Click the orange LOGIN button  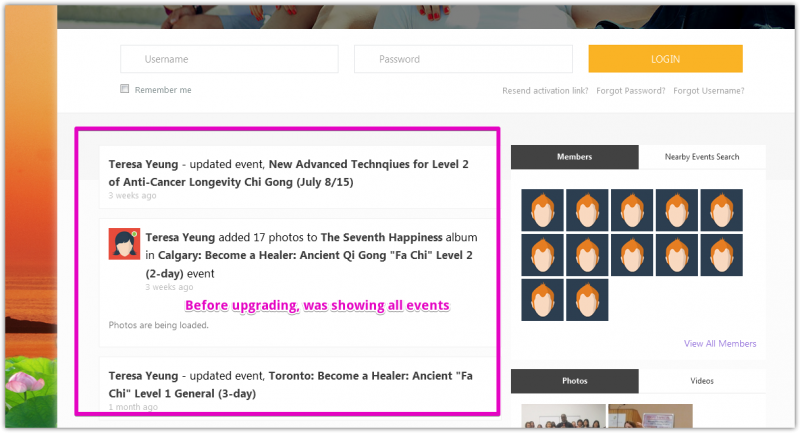[665, 59]
